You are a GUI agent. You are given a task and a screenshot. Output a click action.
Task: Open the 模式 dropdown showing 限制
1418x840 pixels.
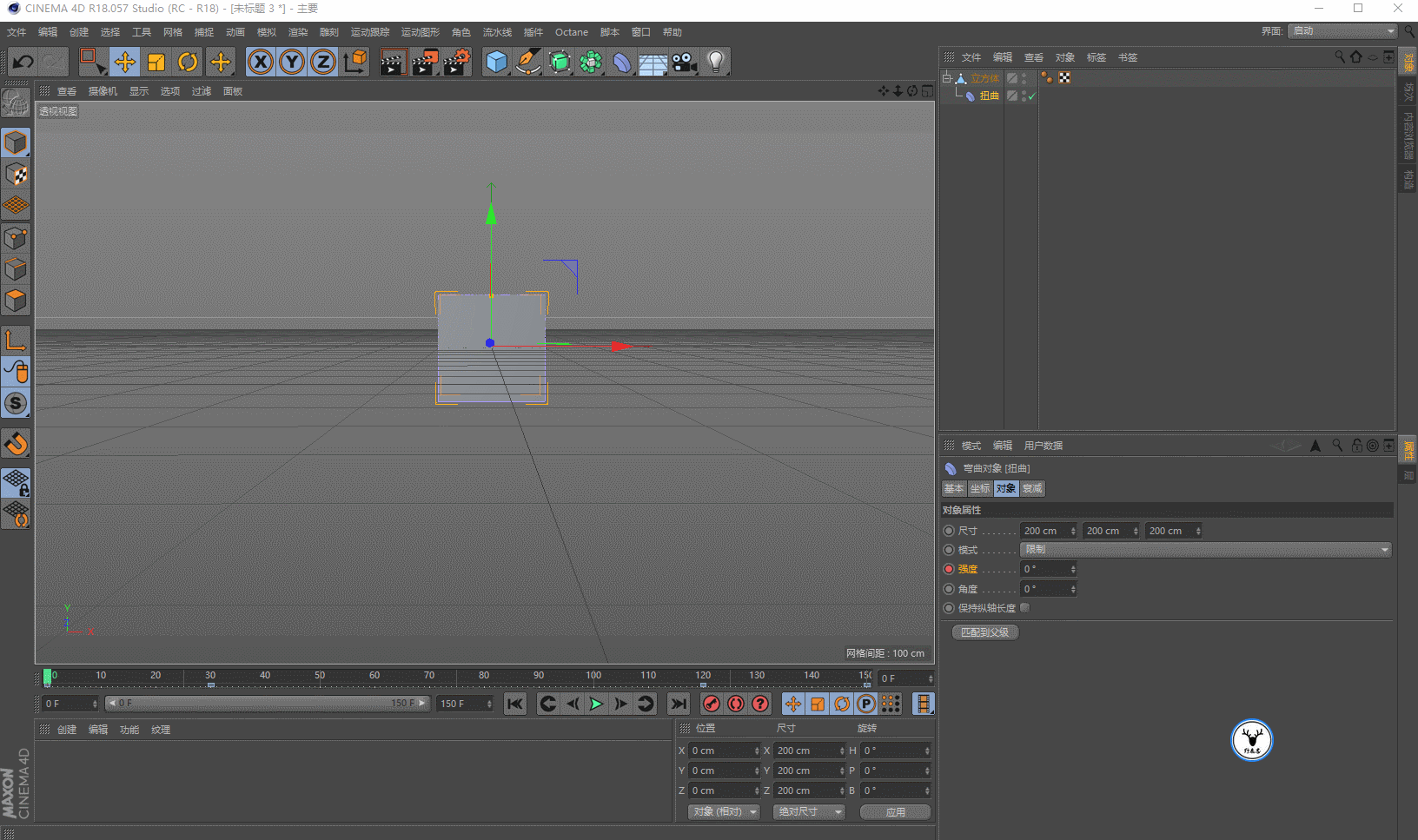tap(1206, 550)
